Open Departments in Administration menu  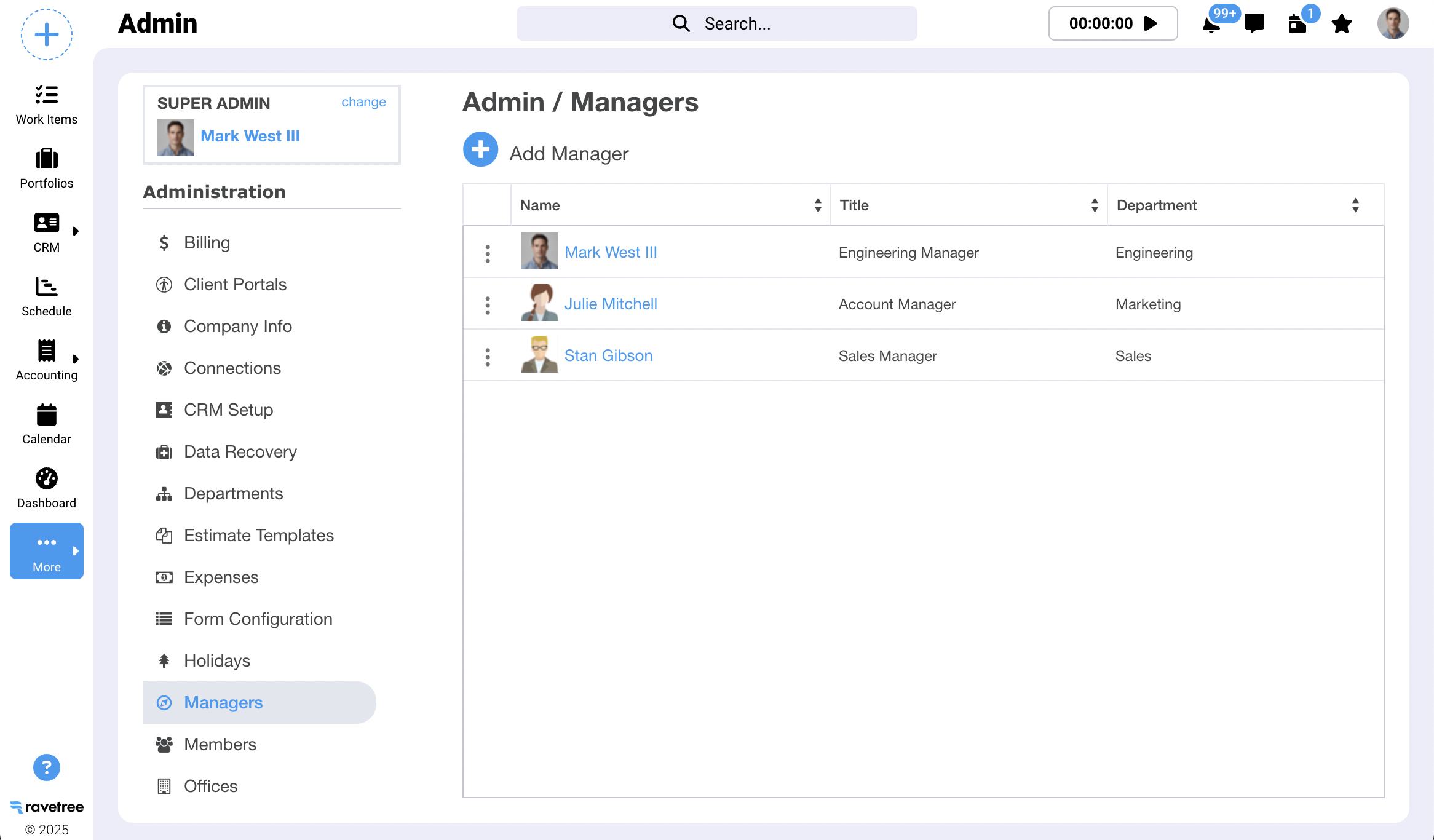(233, 493)
